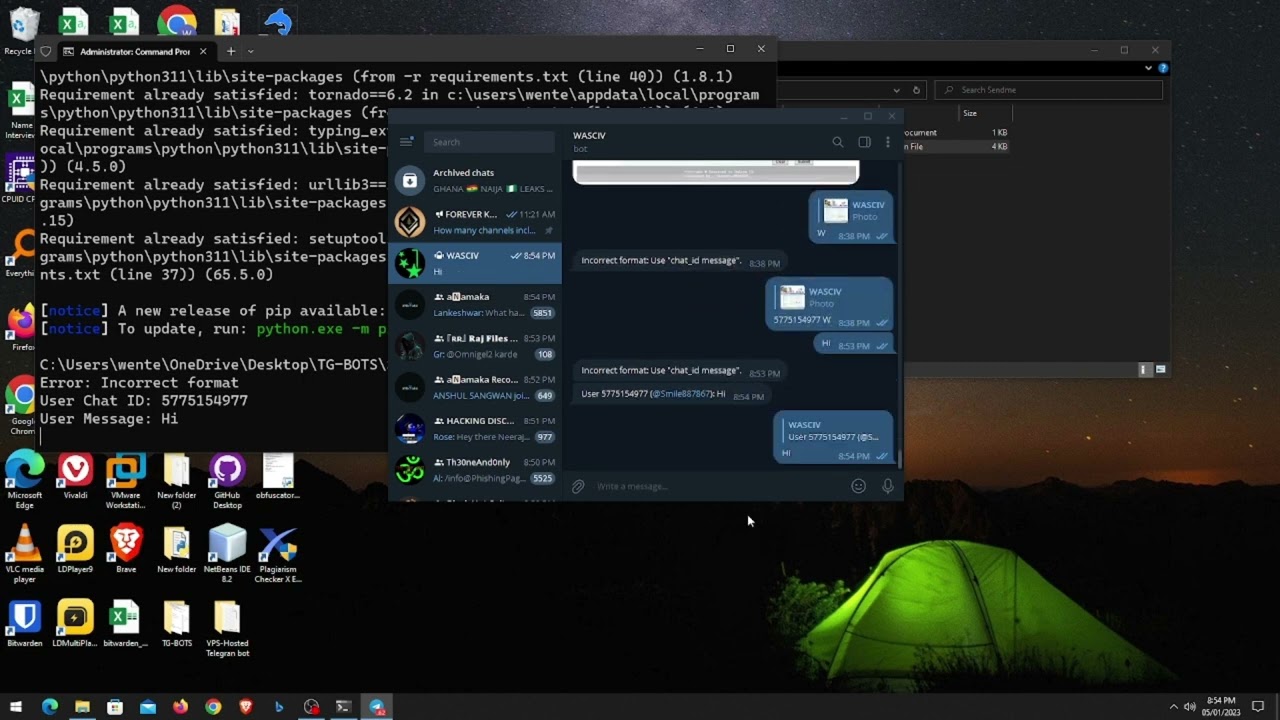Open Telegram hamburger menu

pos(406,142)
